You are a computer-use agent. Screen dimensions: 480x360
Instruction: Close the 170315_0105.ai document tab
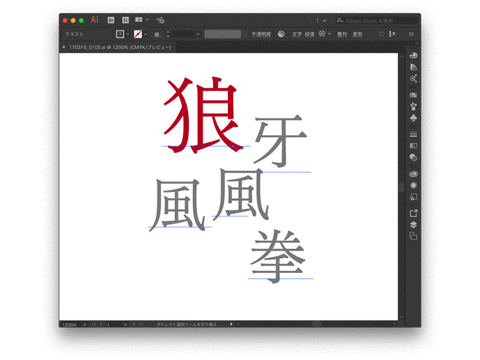[x=64, y=47]
